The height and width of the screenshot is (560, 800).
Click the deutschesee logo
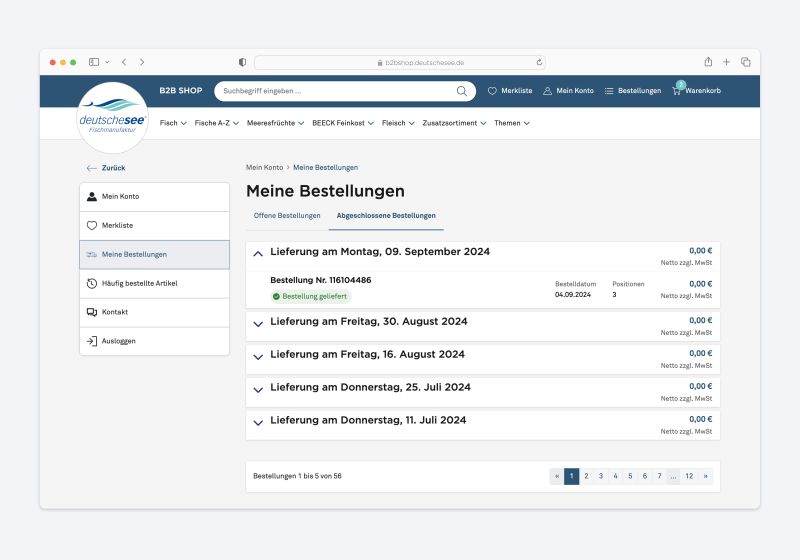(113, 117)
